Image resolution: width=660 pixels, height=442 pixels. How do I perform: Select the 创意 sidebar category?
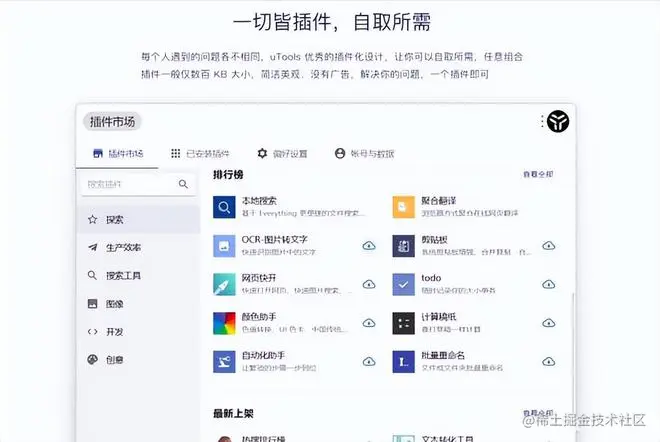138,360
